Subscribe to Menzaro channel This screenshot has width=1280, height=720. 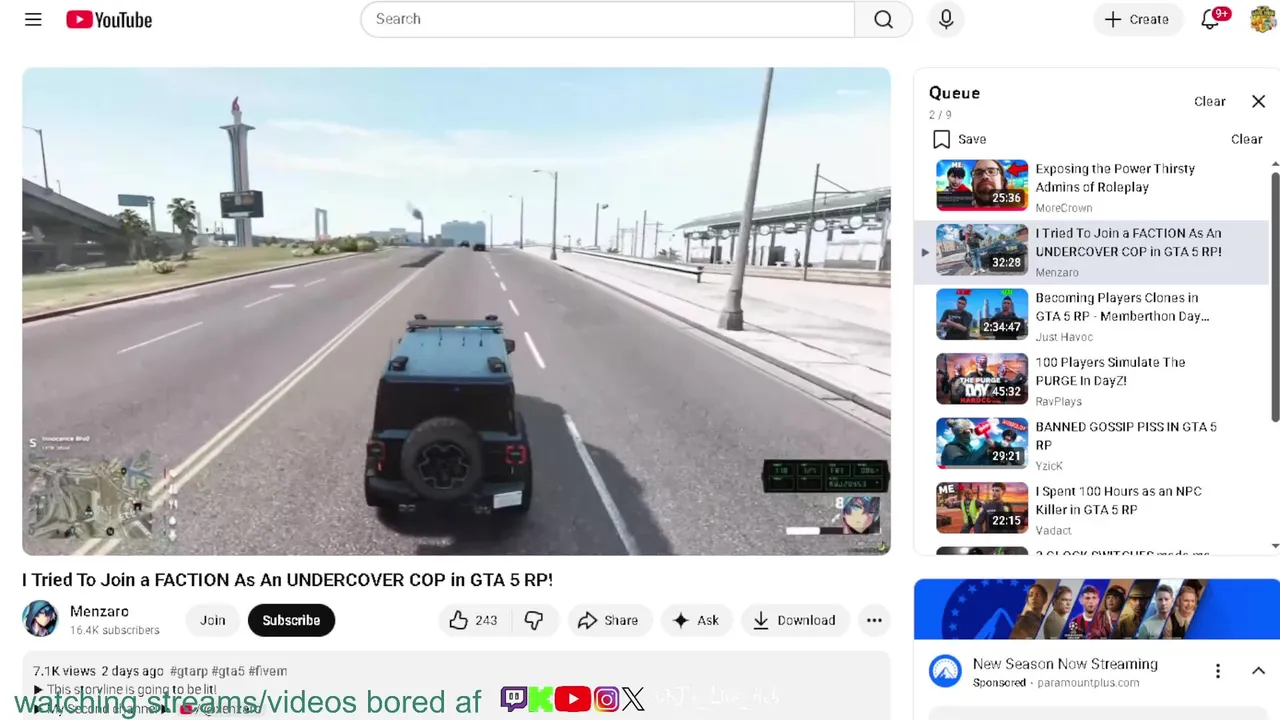[x=291, y=620]
